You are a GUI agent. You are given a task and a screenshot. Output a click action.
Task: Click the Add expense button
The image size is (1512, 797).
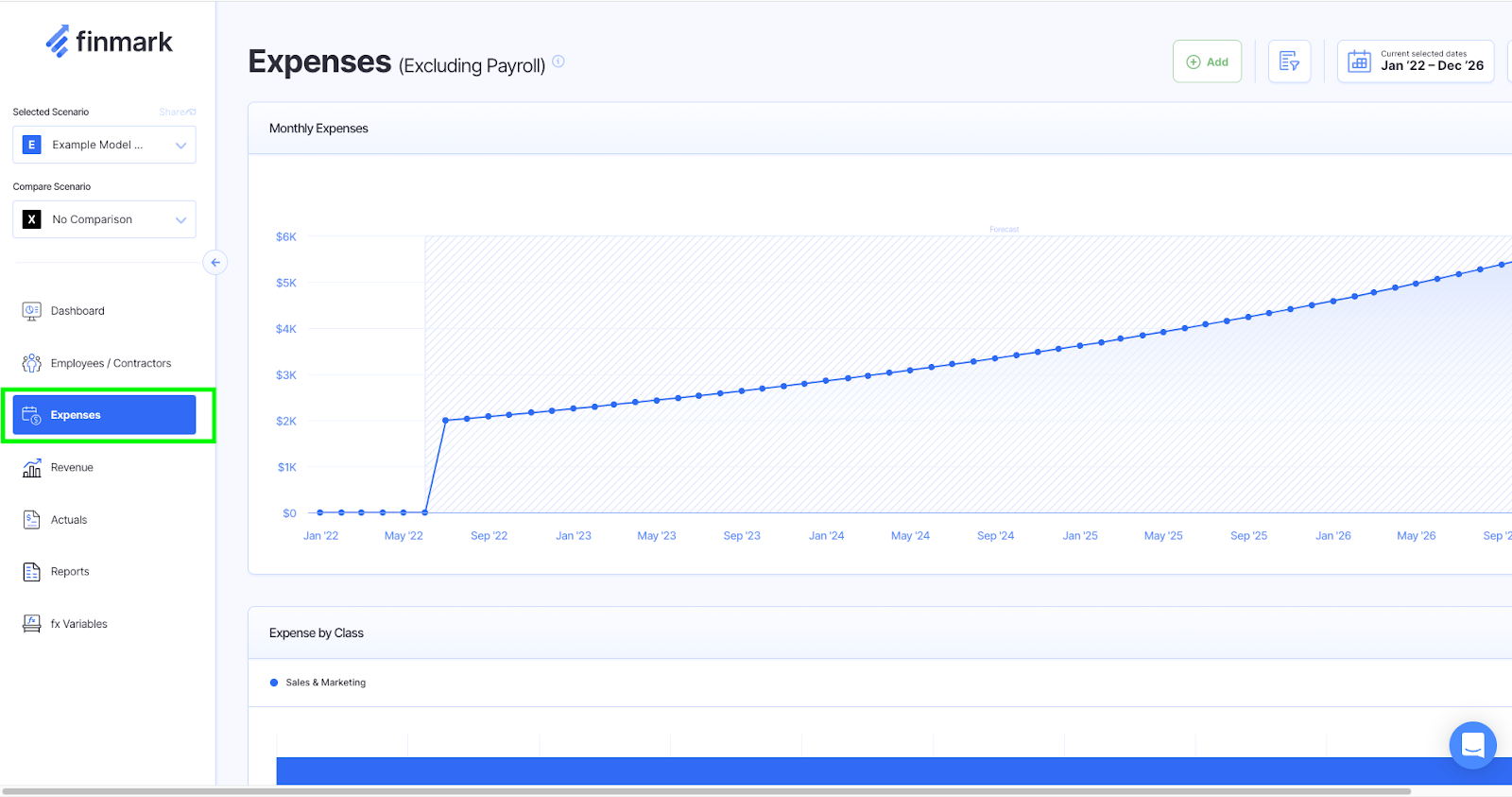pos(1207,61)
